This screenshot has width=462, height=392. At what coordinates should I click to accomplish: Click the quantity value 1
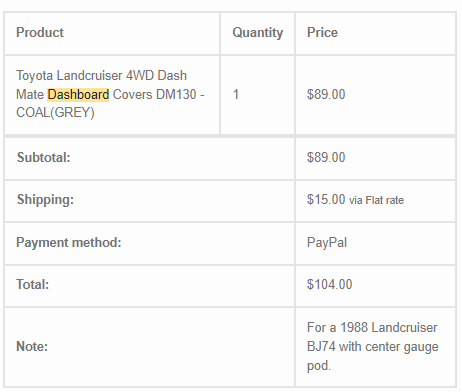(236, 95)
